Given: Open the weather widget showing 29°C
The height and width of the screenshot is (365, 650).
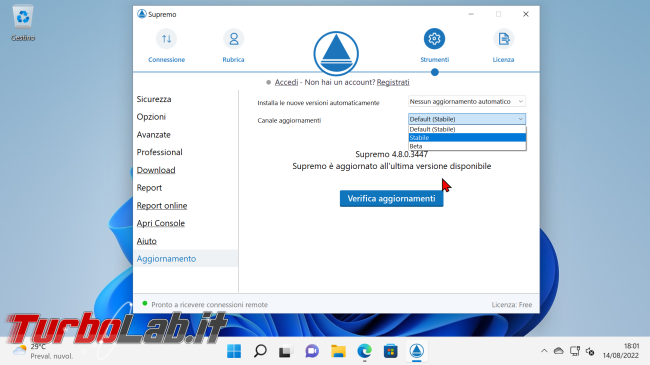Looking at the screenshot, I should pyautogui.click(x=43, y=351).
